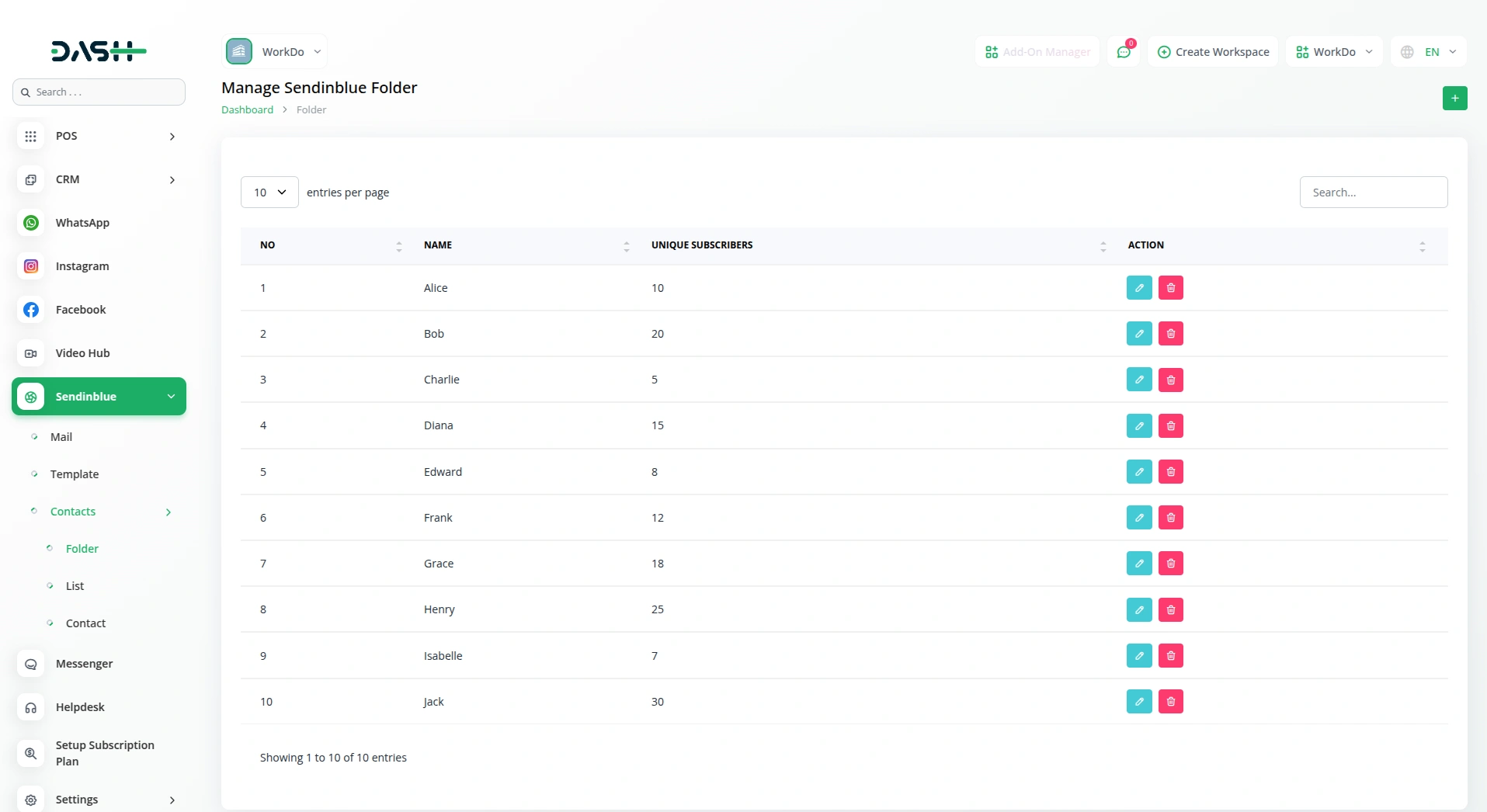Click the edit icon for Alice
This screenshot has width=1487, height=812.
(x=1139, y=288)
